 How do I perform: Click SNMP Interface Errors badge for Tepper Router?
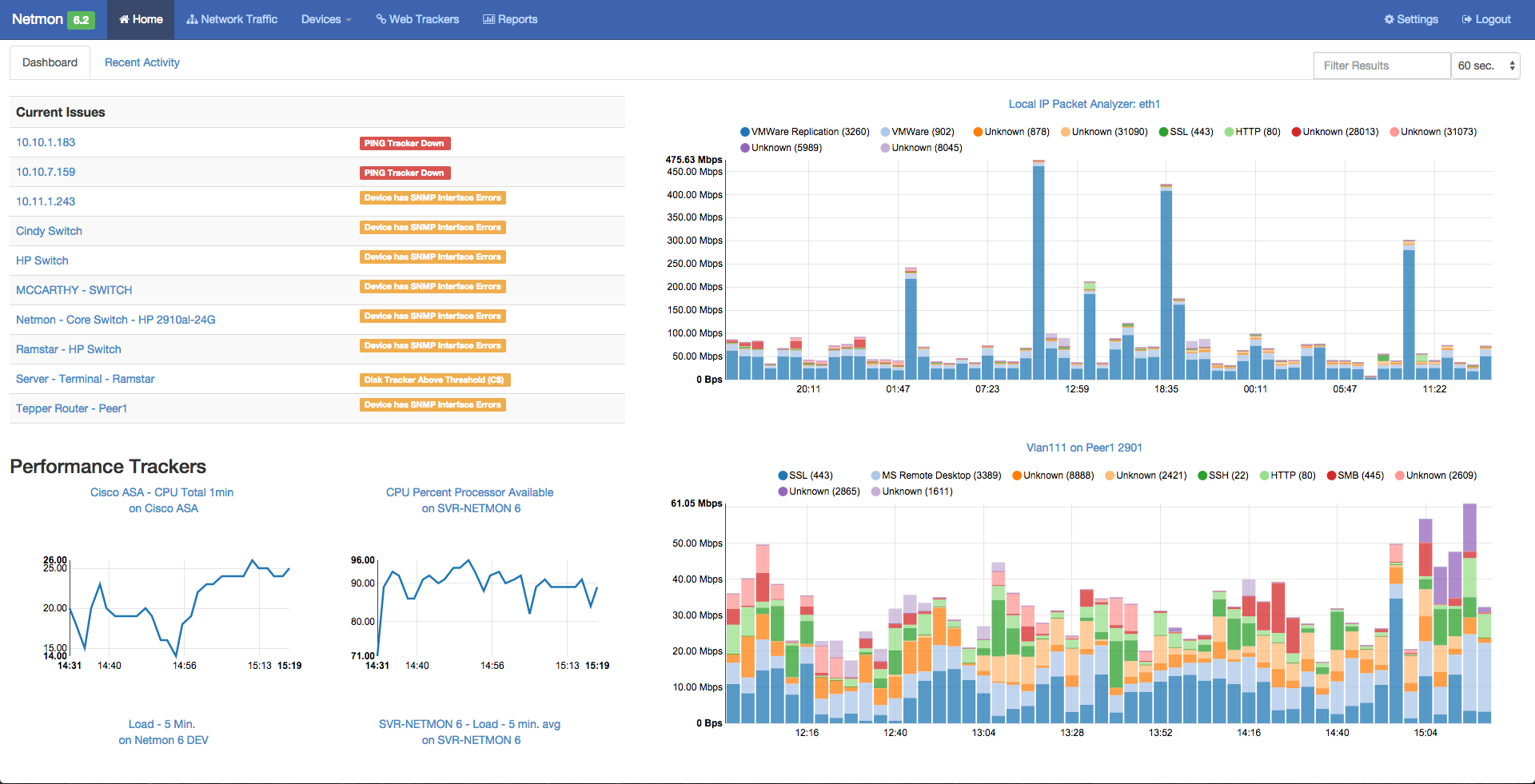click(433, 404)
